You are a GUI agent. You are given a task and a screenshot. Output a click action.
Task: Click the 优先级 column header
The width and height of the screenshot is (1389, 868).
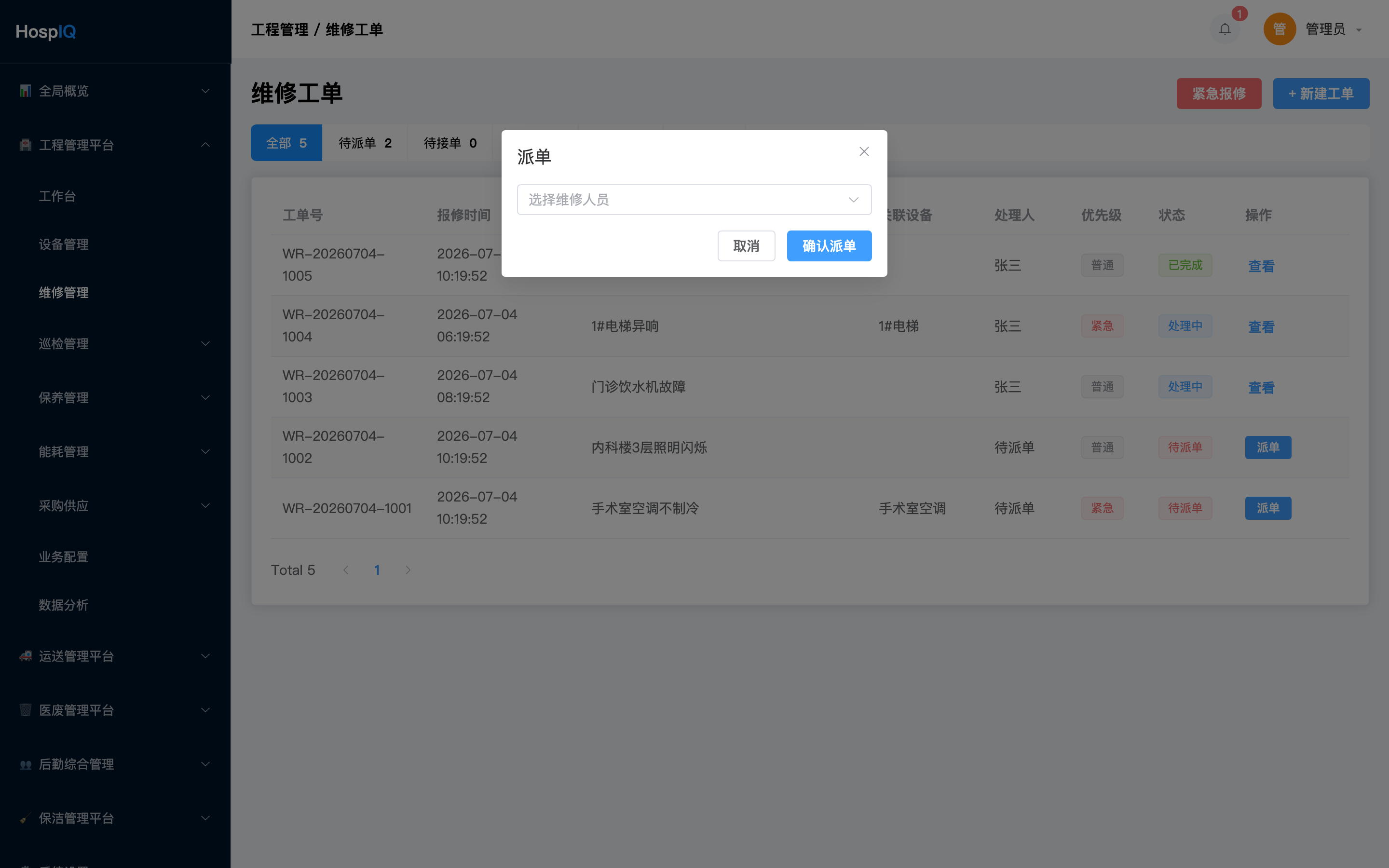point(1101,215)
